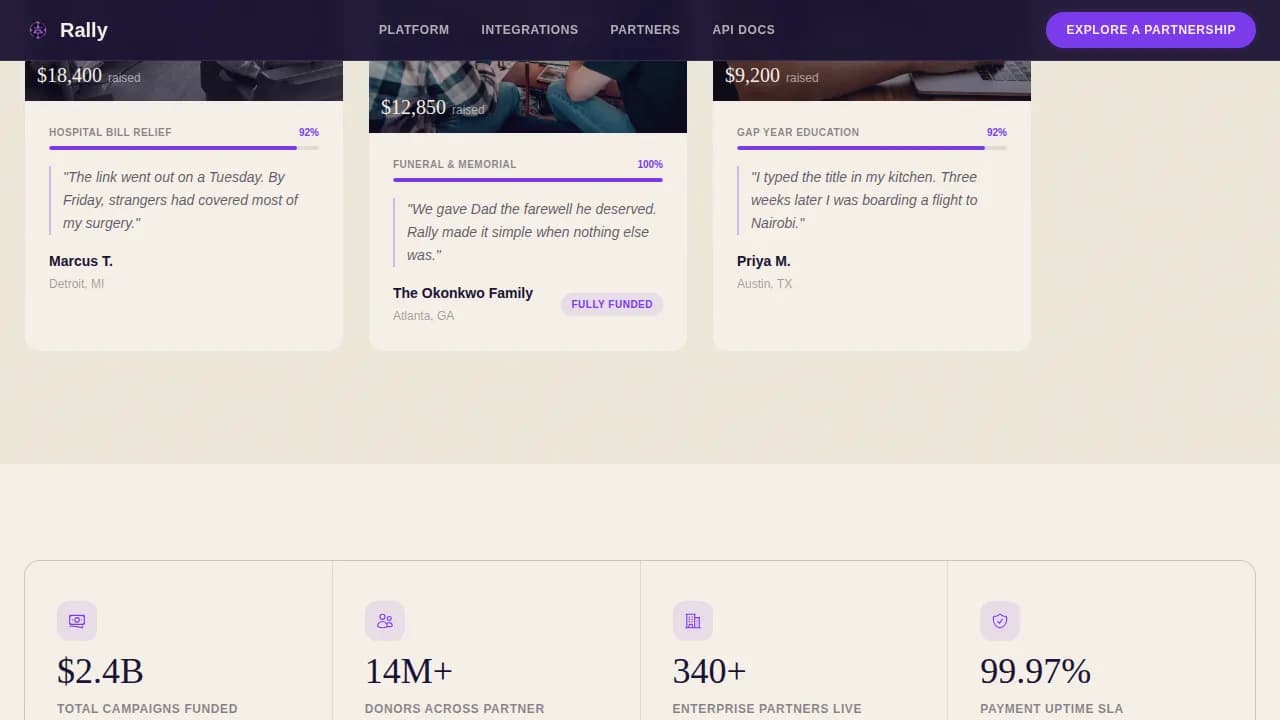Open the Integrations nav item
The width and height of the screenshot is (1280, 720).
pos(530,30)
